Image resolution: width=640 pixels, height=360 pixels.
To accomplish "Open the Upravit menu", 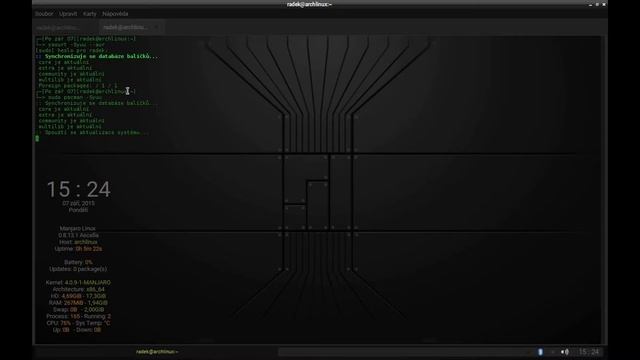I will click(68, 14).
